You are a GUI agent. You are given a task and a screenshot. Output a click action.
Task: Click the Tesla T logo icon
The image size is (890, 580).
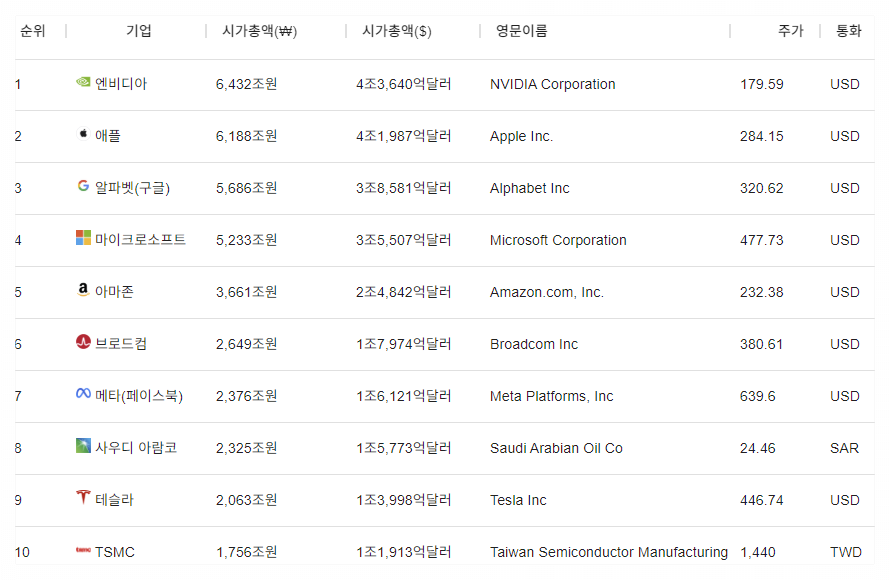click(x=83, y=497)
